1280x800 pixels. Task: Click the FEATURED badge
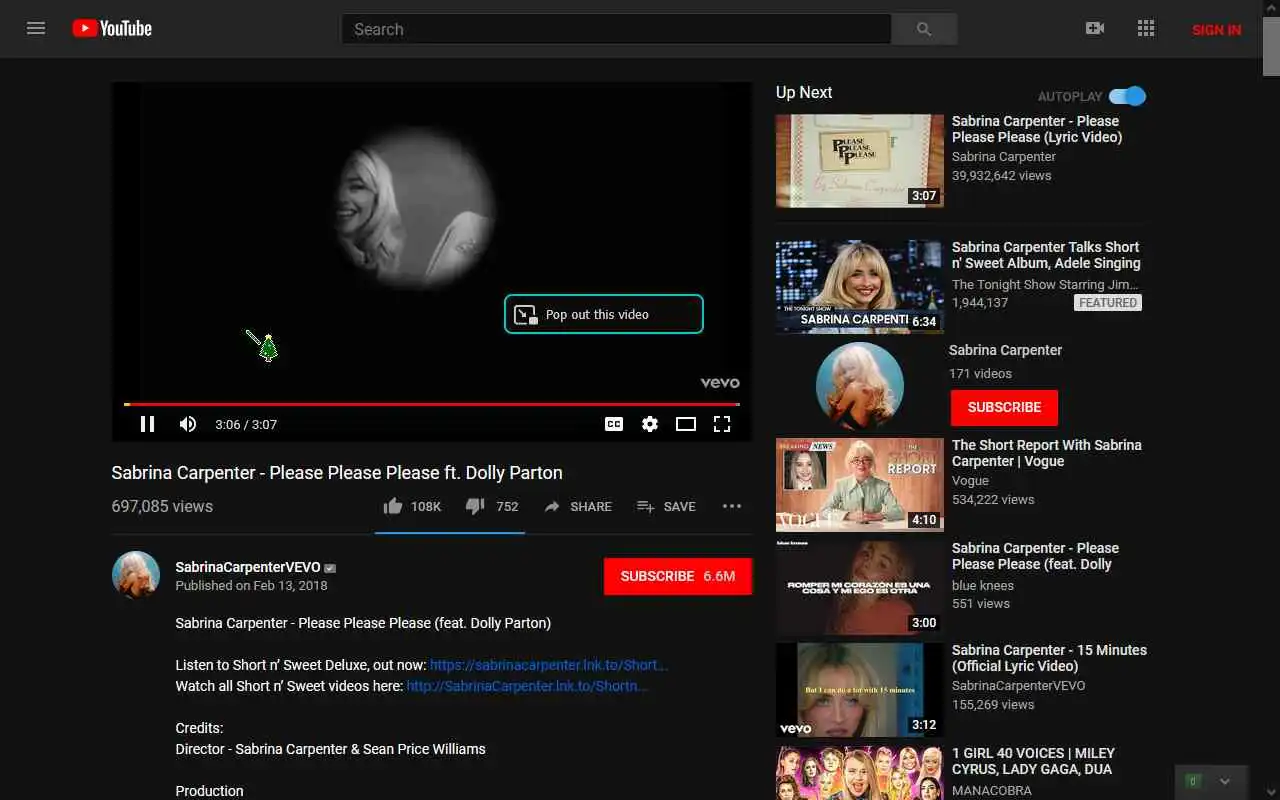[x=1108, y=302]
